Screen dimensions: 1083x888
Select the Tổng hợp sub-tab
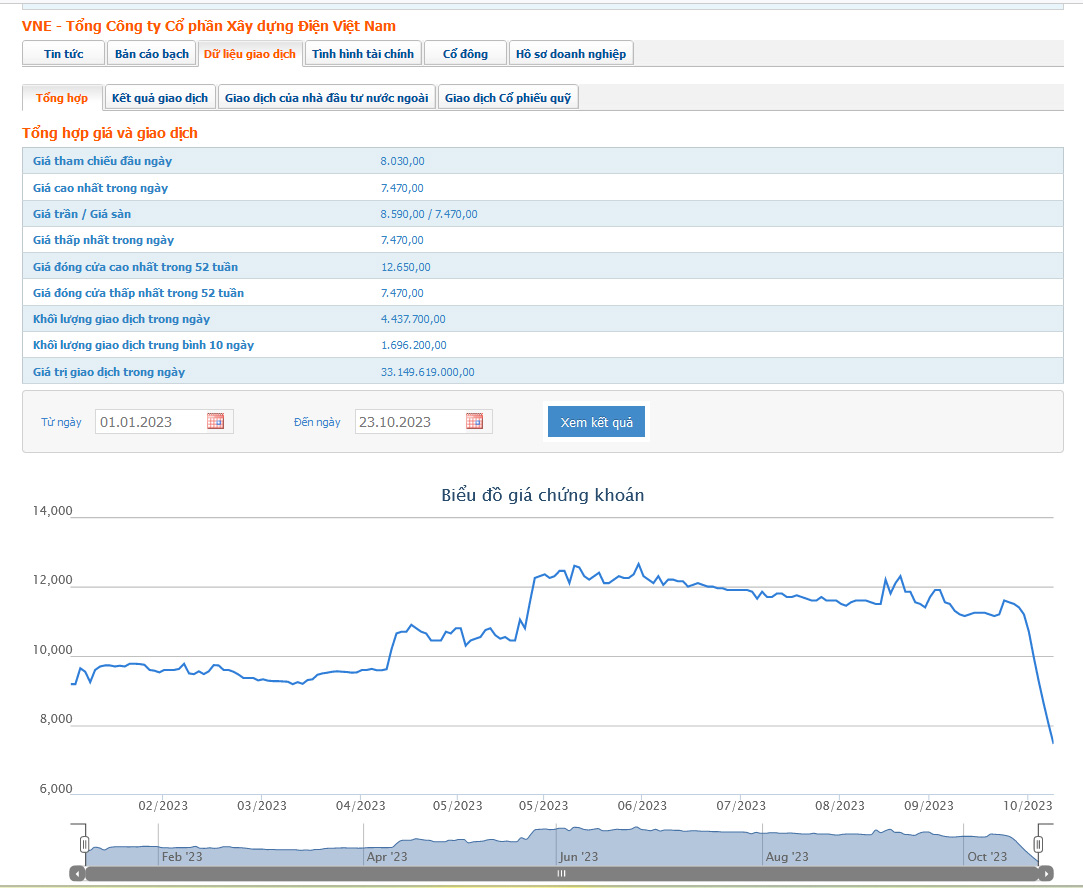click(62, 98)
